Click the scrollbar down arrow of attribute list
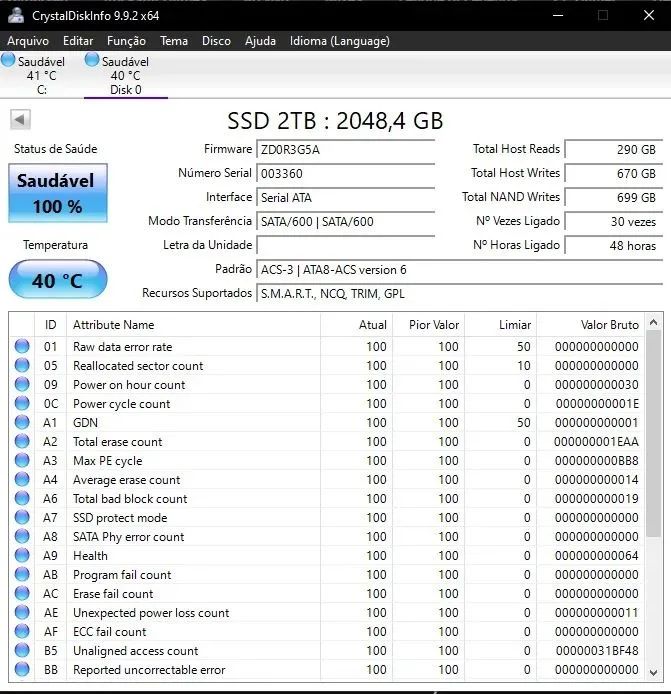This screenshot has width=671, height=694. (654, 672)
